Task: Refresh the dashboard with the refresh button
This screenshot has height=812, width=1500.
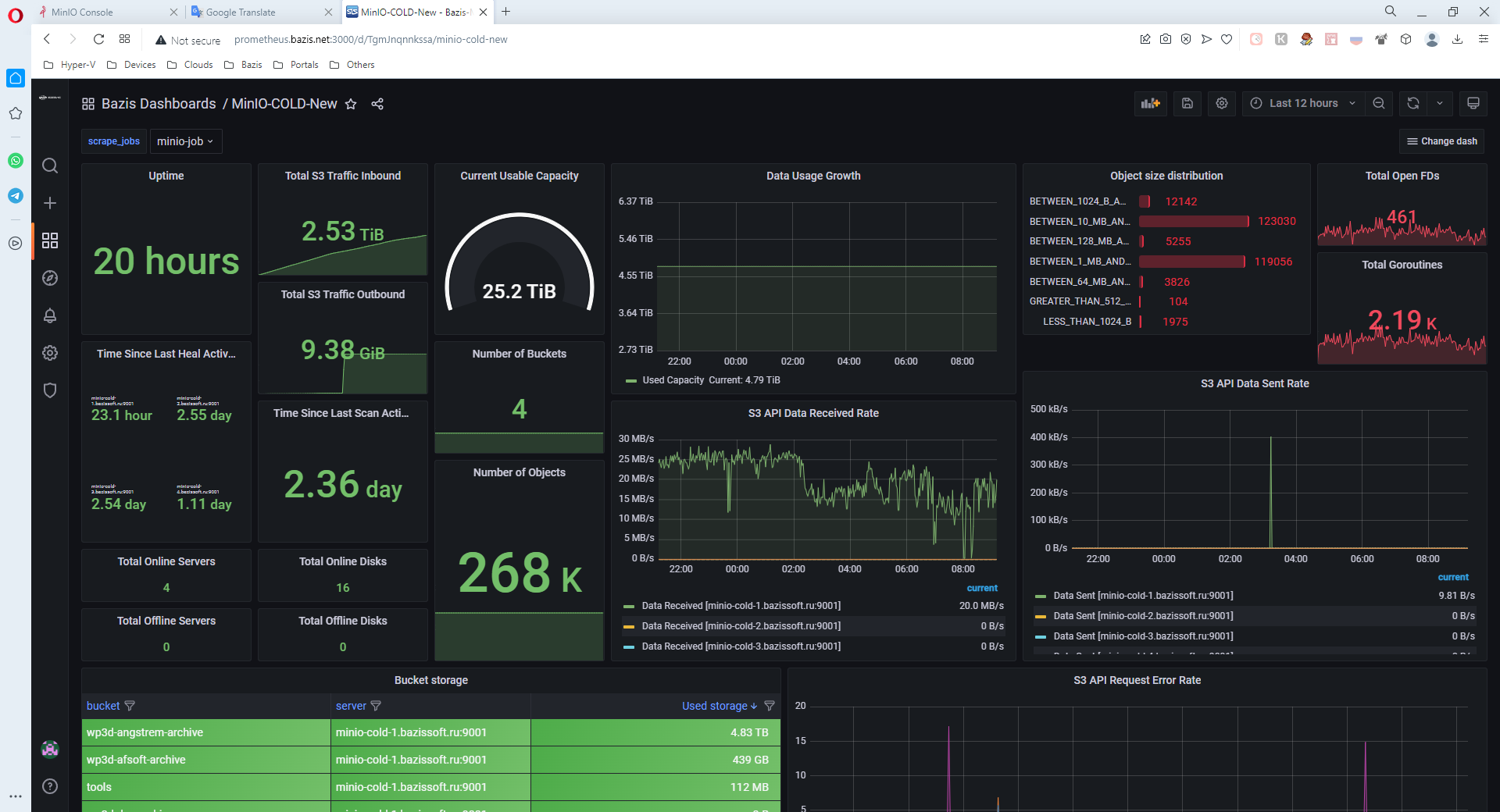Action: coord(1412,103)
